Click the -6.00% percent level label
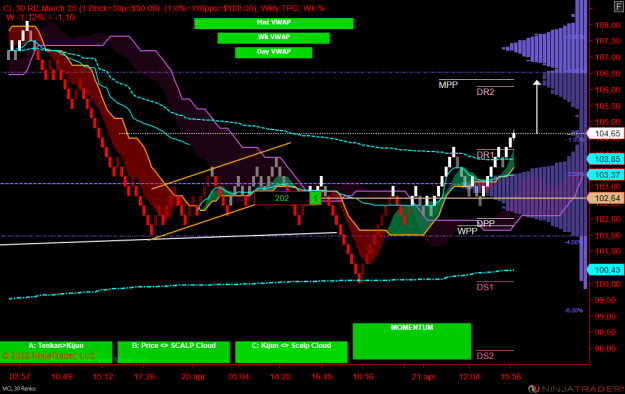This screenshot has width=625, height=394. pyautogui.click(x=574, y=311)
